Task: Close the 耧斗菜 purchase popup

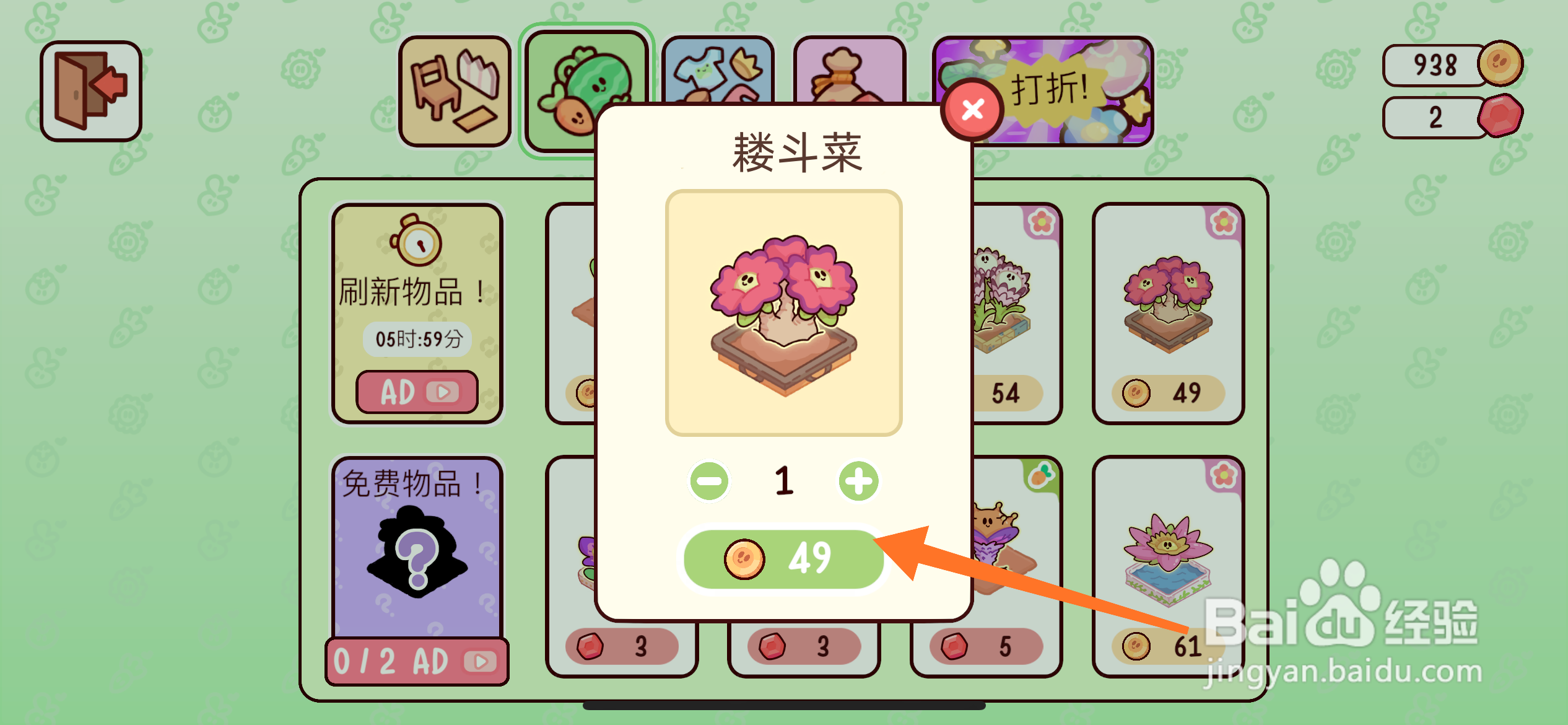Action: pos(972,110)
